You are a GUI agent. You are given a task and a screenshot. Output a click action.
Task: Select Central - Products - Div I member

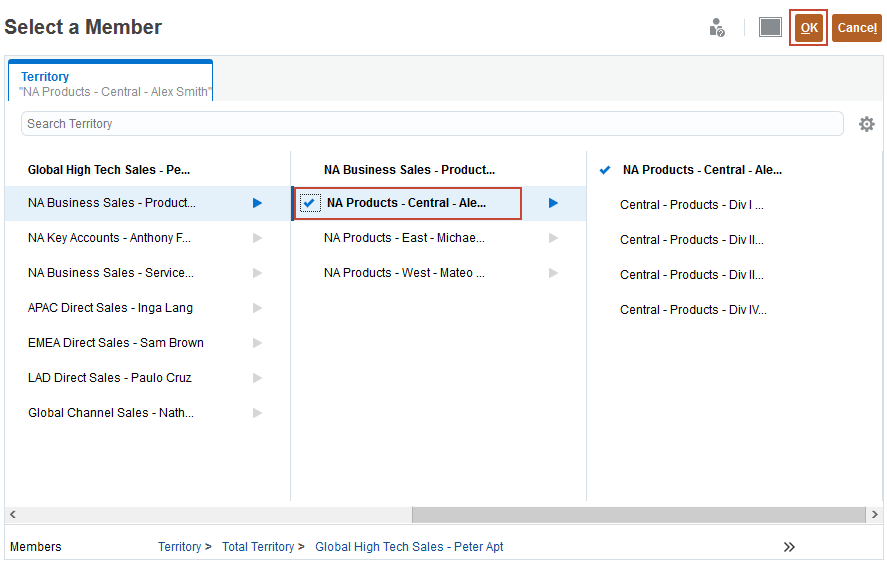tap(691, 205)
